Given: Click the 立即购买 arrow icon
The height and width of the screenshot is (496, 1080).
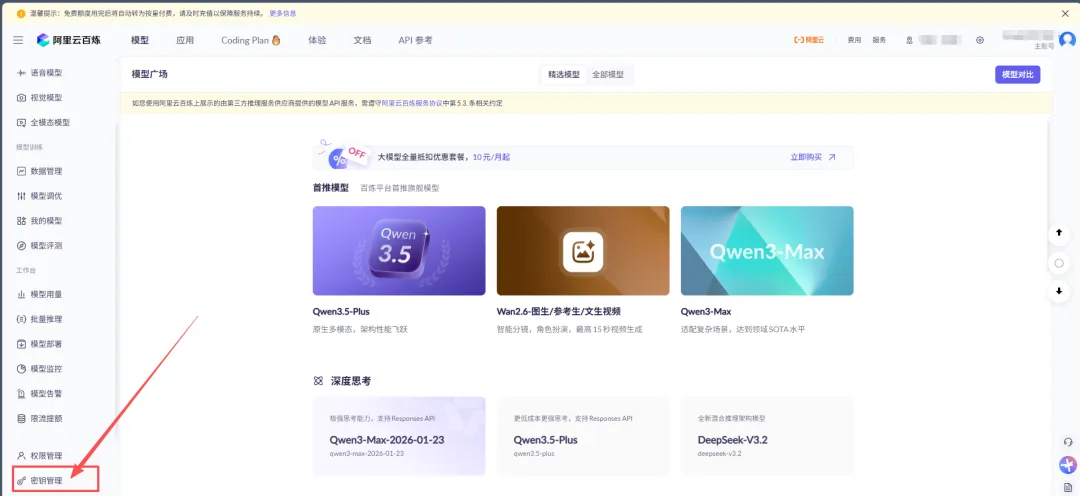Looking at the screenshot, I should click(x=831, y=157).
